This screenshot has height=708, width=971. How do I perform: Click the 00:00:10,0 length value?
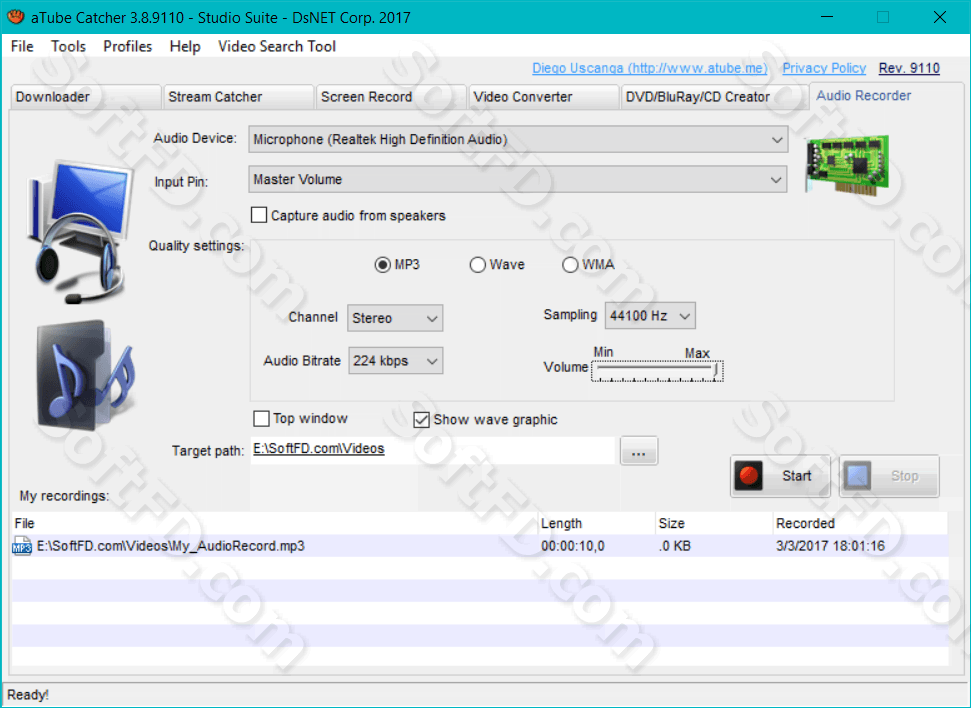(x=573, y=546)
